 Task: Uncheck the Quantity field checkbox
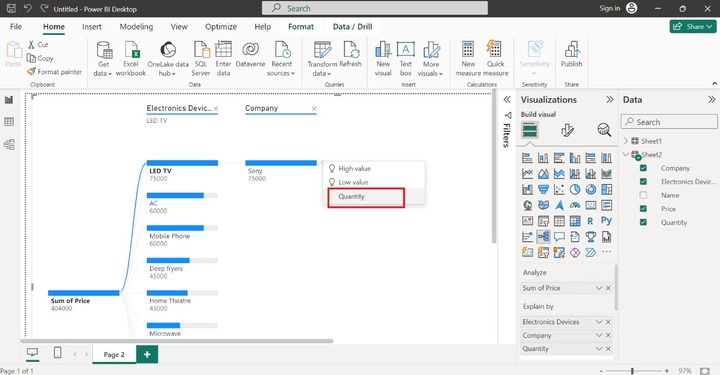[643, 222]
